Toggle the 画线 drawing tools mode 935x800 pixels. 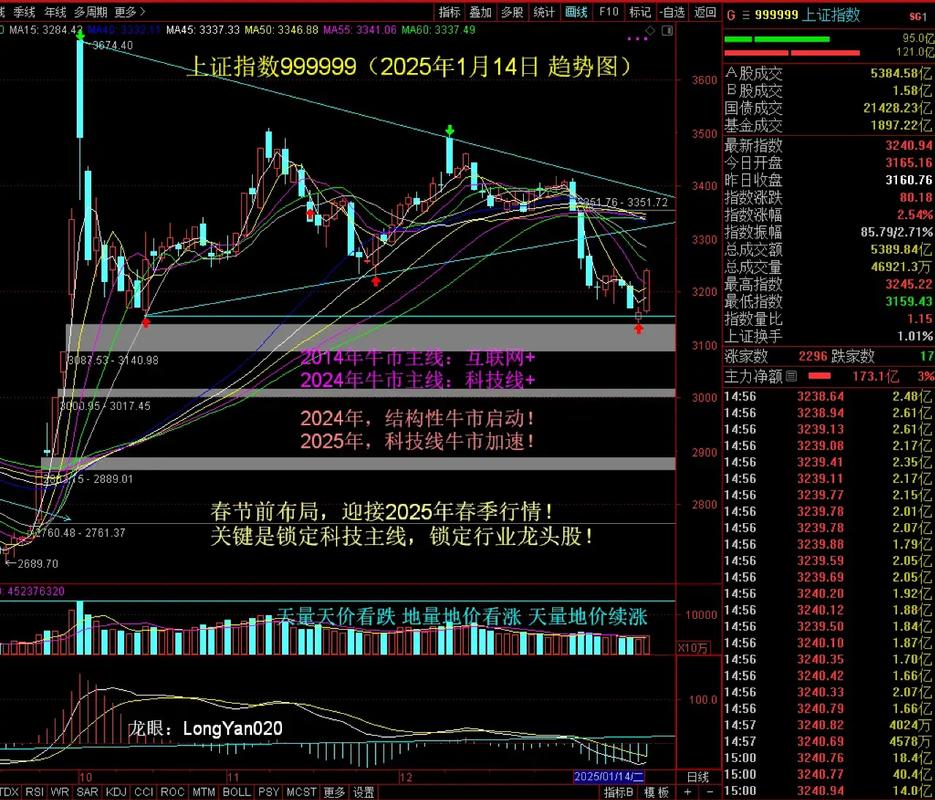point(576,12)
